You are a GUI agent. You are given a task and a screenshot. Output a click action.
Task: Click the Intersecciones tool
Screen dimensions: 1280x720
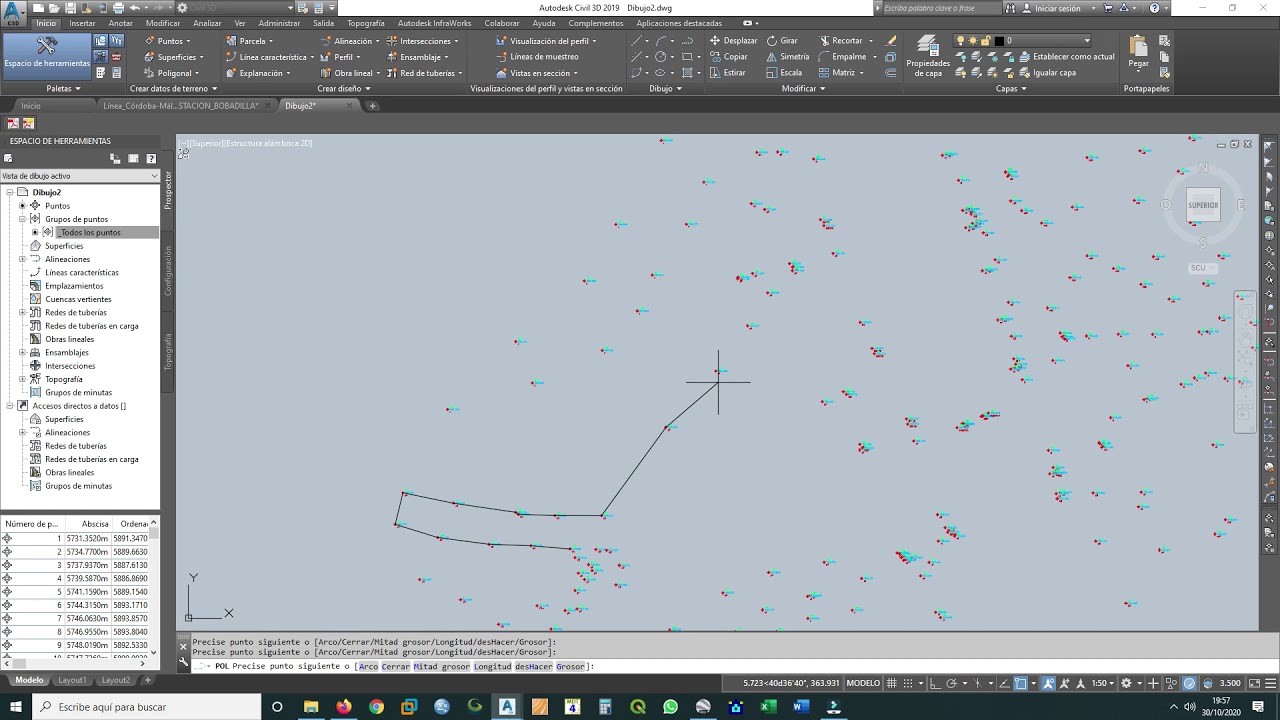pos(422,41)
